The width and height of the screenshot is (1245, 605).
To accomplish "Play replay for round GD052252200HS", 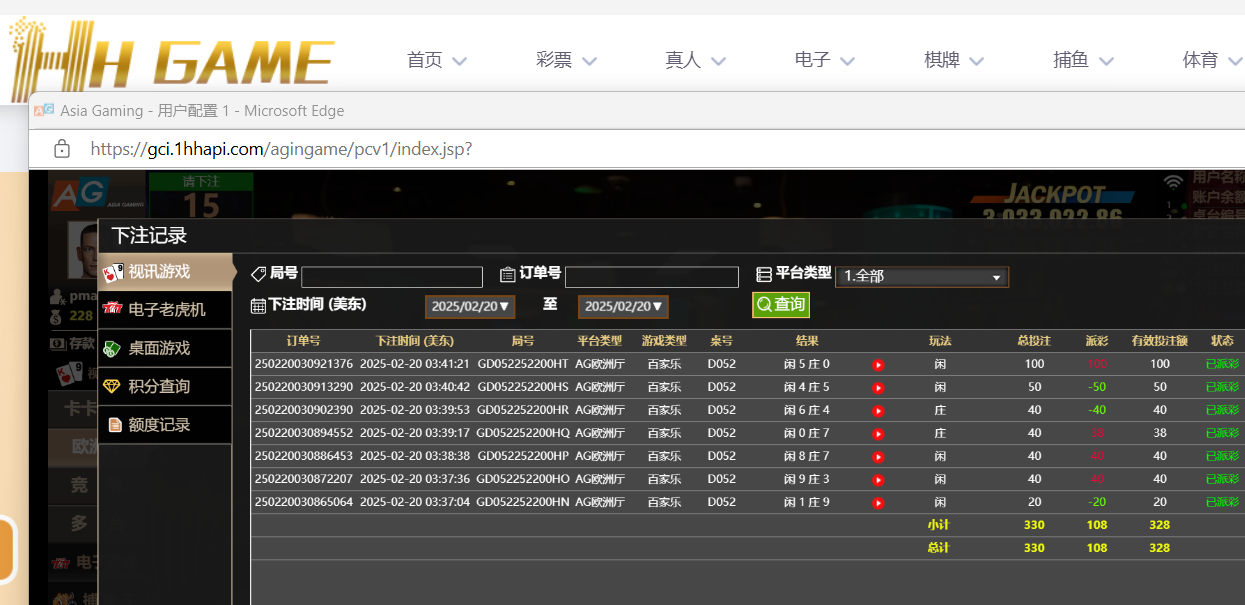I will tap(878, 388).
